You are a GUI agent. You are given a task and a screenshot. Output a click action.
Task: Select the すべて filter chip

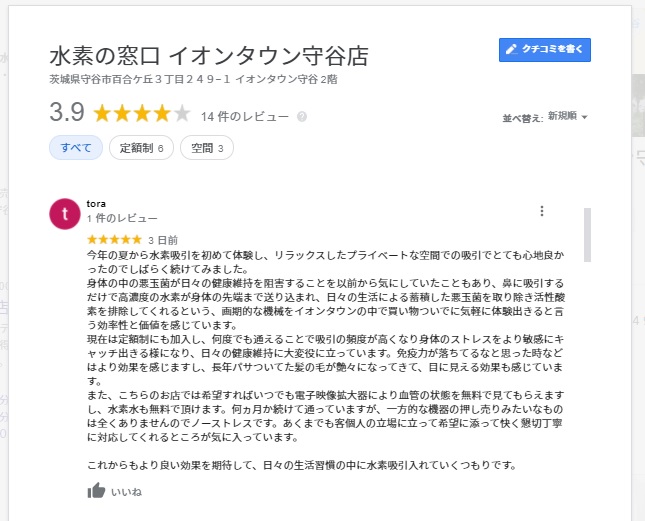76,148
